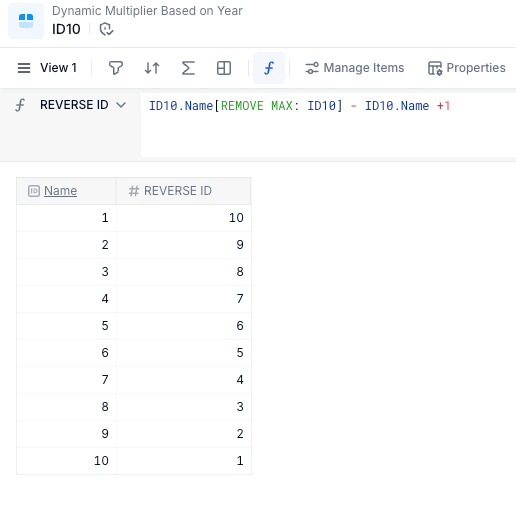Open the column layout icon

point(224,68)
